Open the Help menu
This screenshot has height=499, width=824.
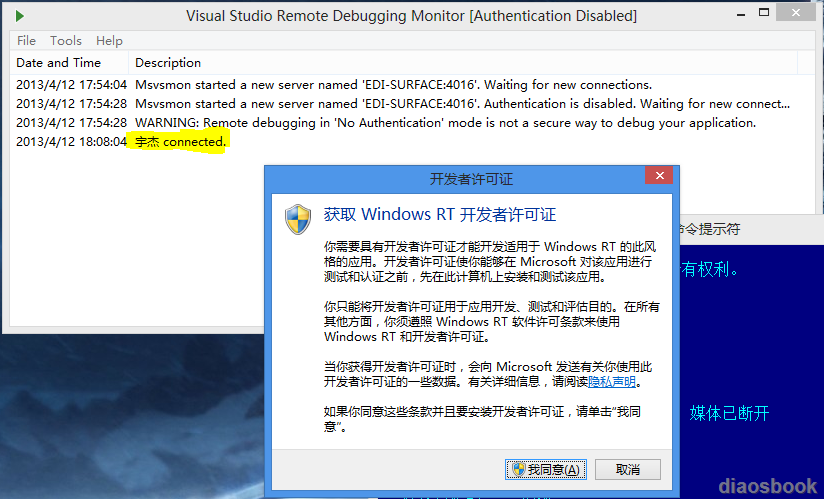click(x=109, y=40)
